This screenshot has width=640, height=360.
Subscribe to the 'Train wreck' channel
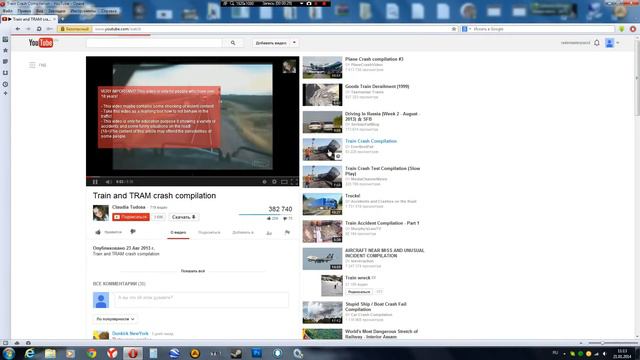point(359,292)
